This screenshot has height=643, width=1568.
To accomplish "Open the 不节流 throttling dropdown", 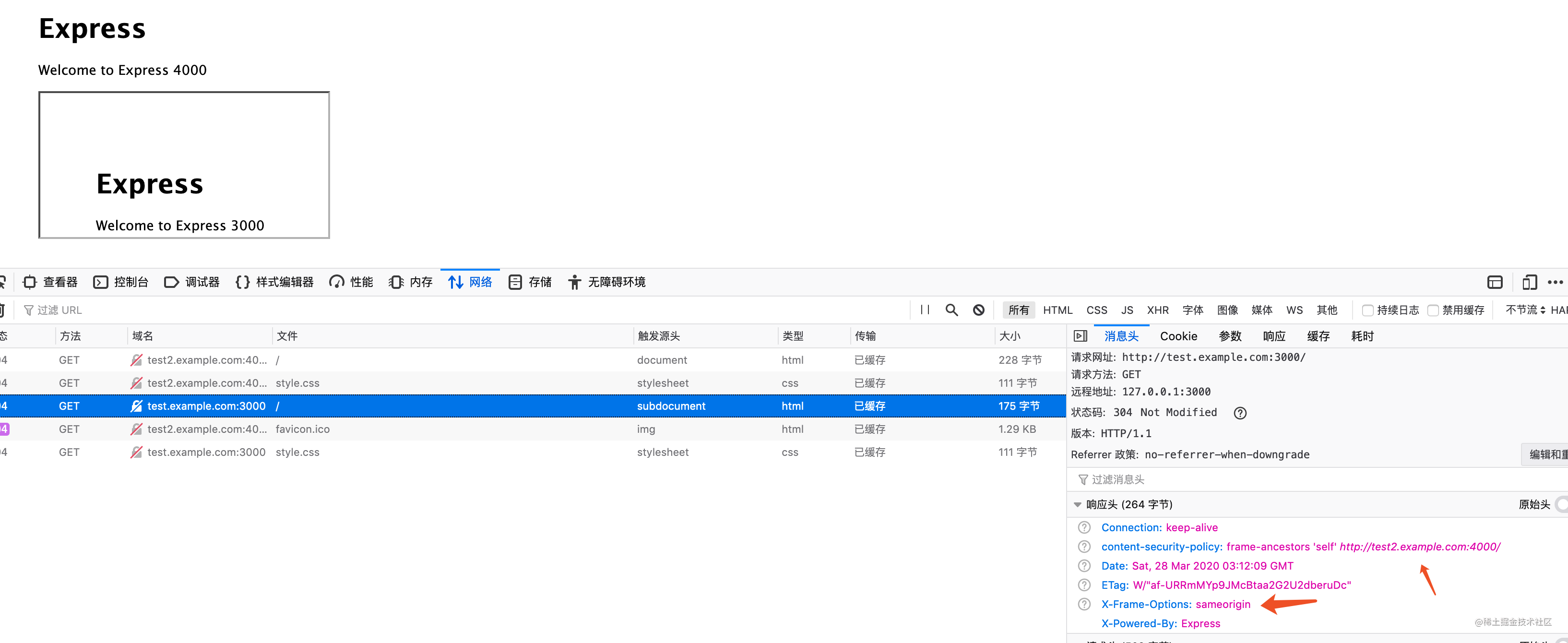I will 1525,310.
